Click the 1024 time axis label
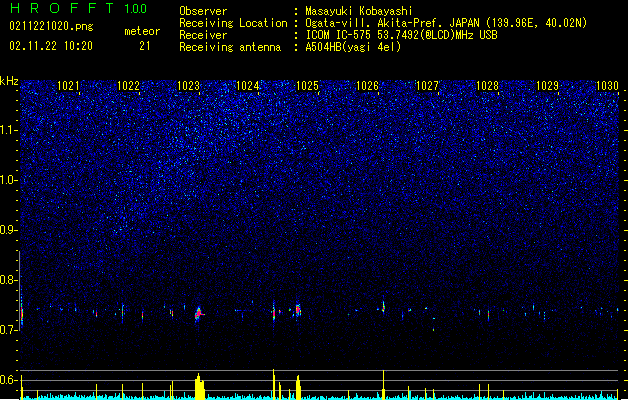The height and width of the screenshot is (400, 629). [x=248, y=85]
